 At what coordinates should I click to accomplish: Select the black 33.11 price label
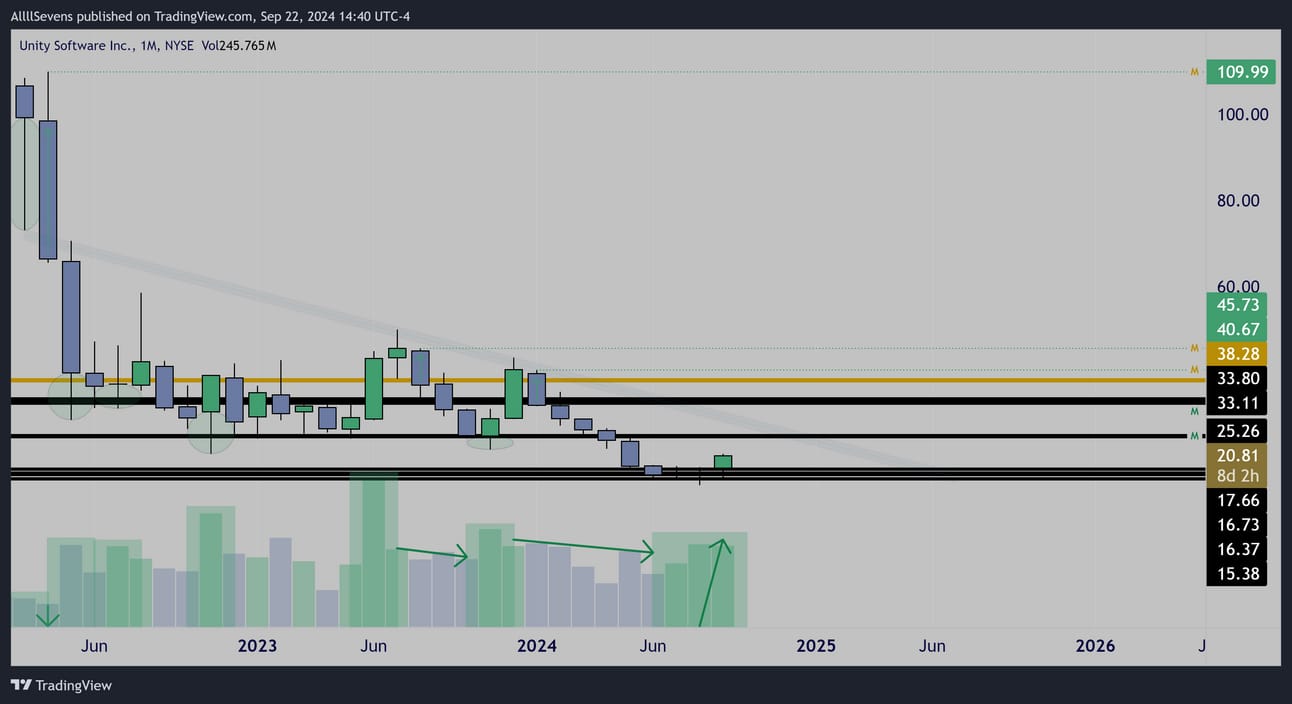pos(1237,403)
